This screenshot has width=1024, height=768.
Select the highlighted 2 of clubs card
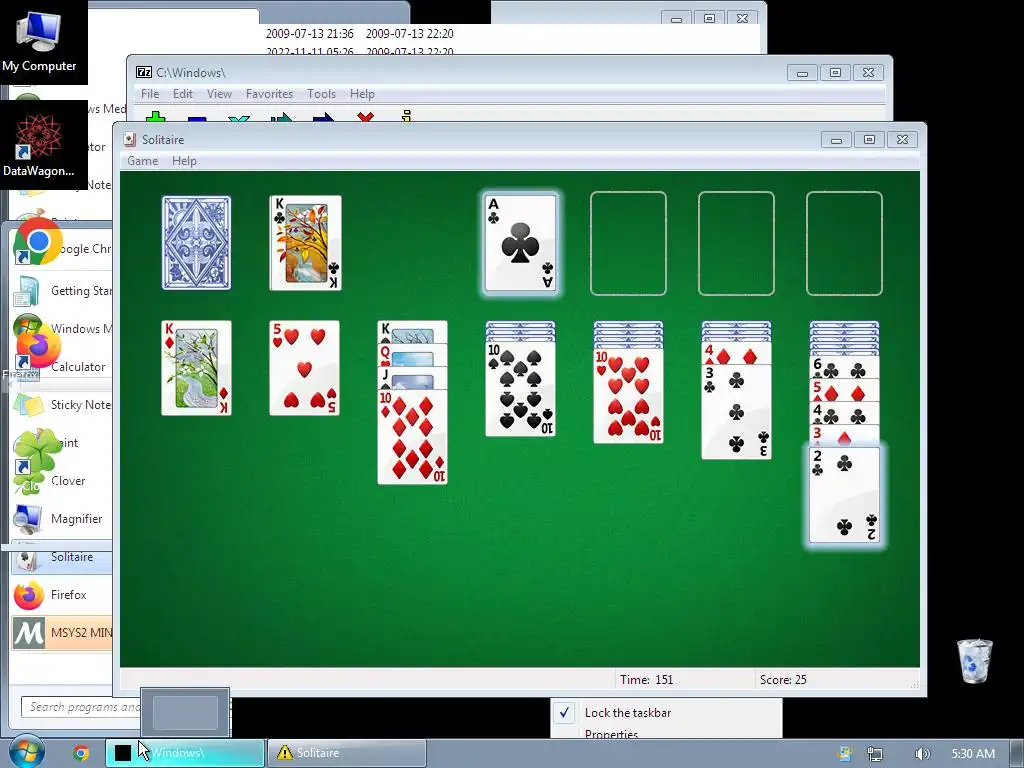point(844,495)
